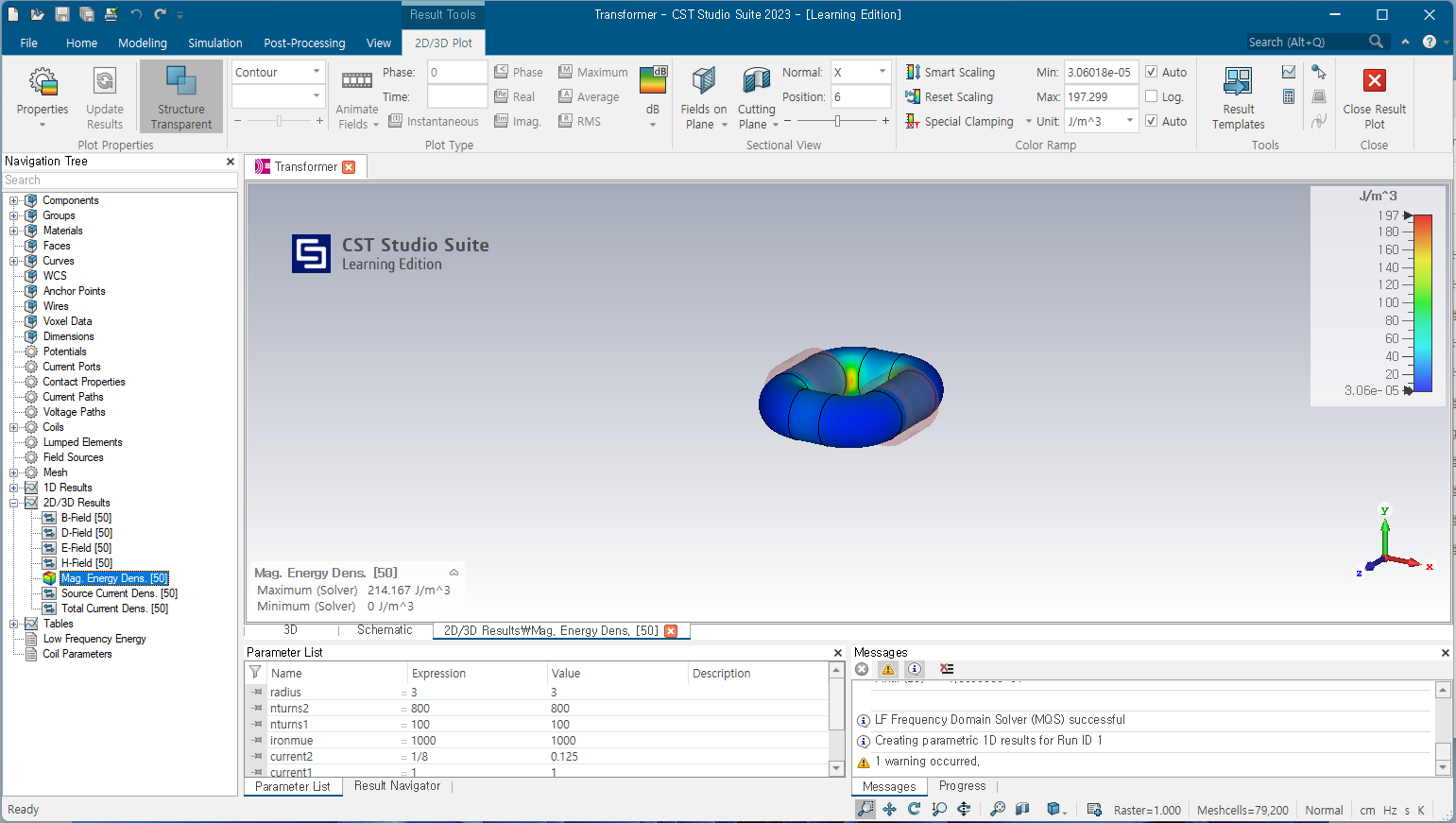Open the 3D view style dropdown in status bar
This screenshot has height=823, width=1456.
[1056, 809]
